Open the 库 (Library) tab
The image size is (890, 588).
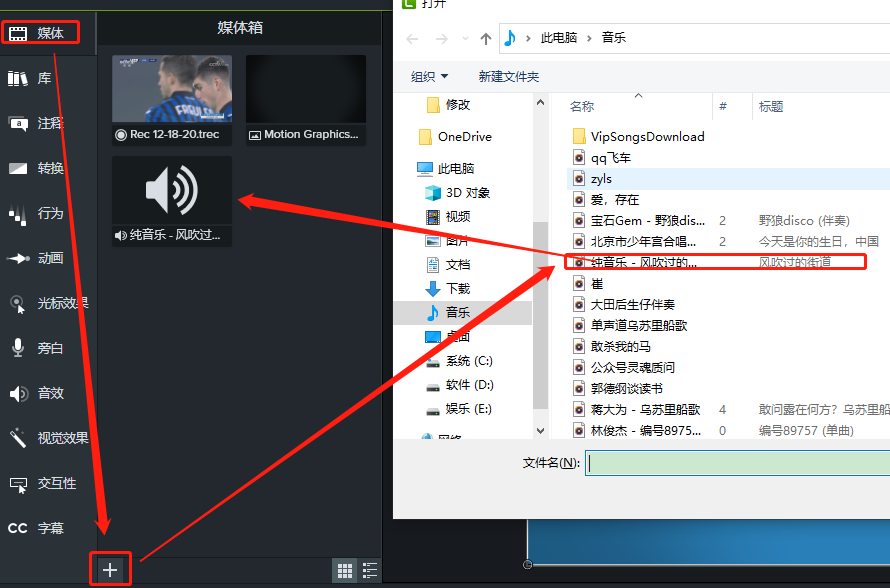click(30, 78)
